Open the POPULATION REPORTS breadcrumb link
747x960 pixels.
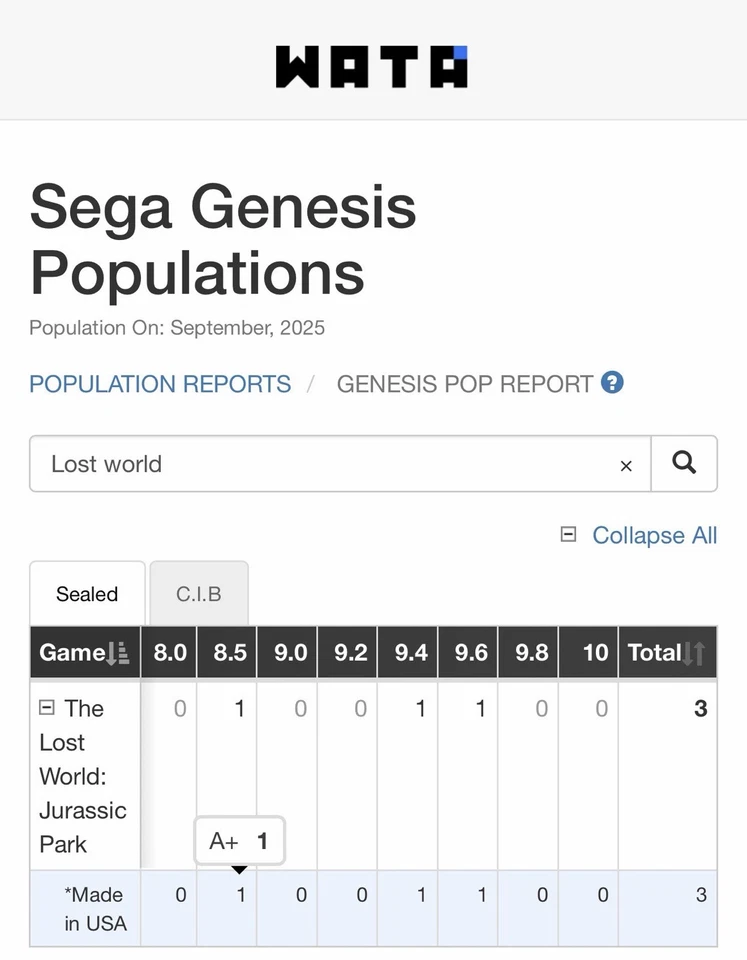(160, 384)
